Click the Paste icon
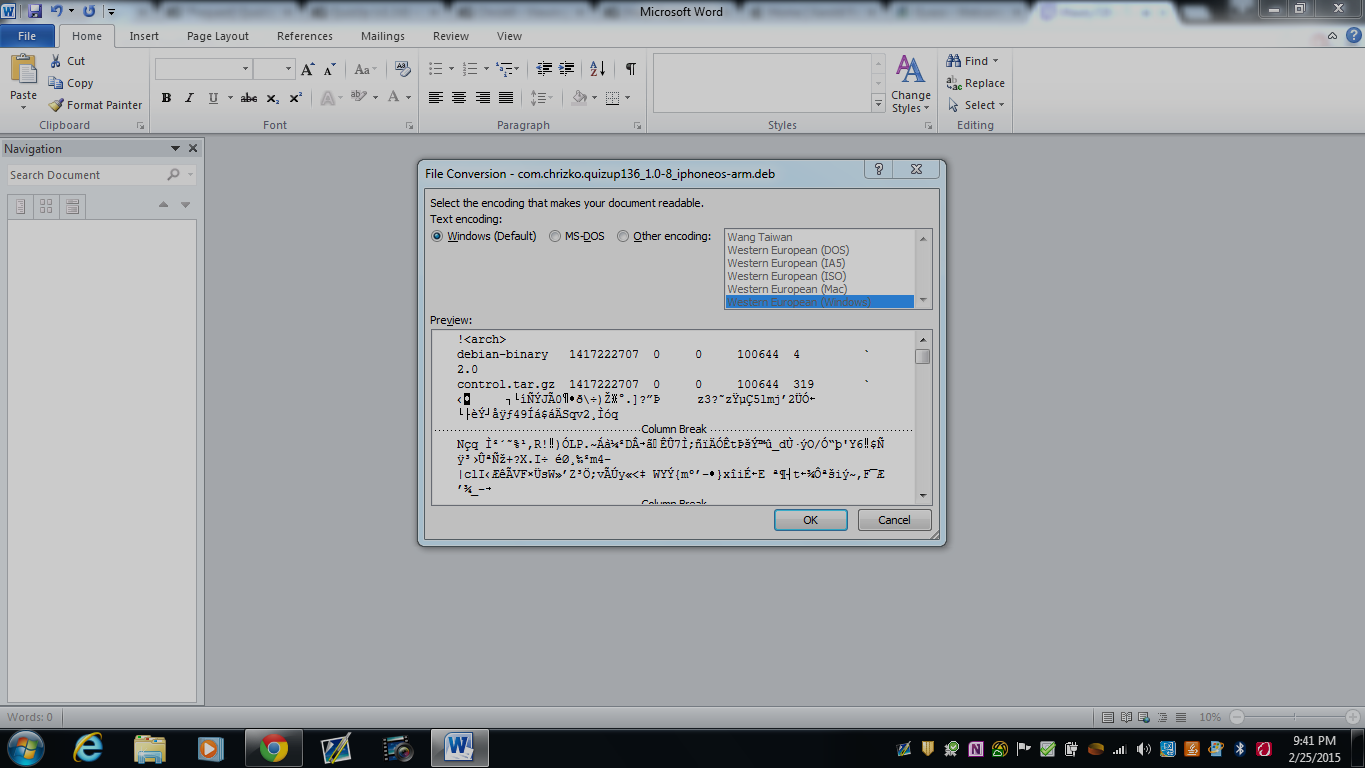This screenshot has height=768, width=1365. coord(23,70)
